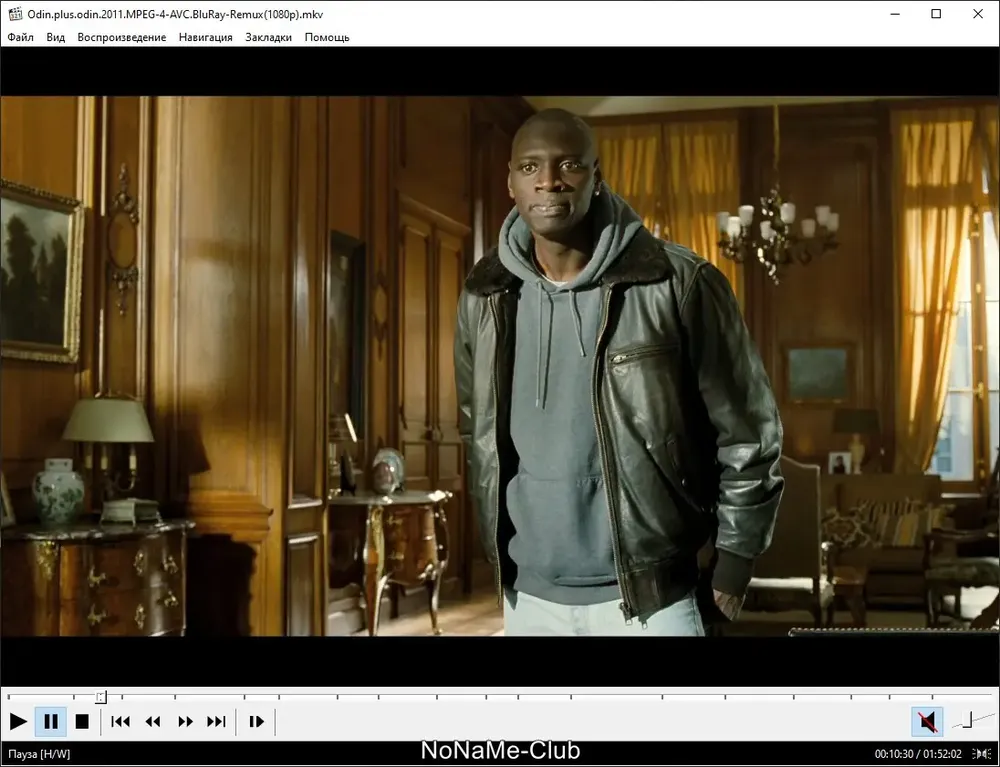Image resolution: width=1000 pixels, height=767 pixels.
Task: Stop the video with the Stop button
Action: [x=82, y=722]
